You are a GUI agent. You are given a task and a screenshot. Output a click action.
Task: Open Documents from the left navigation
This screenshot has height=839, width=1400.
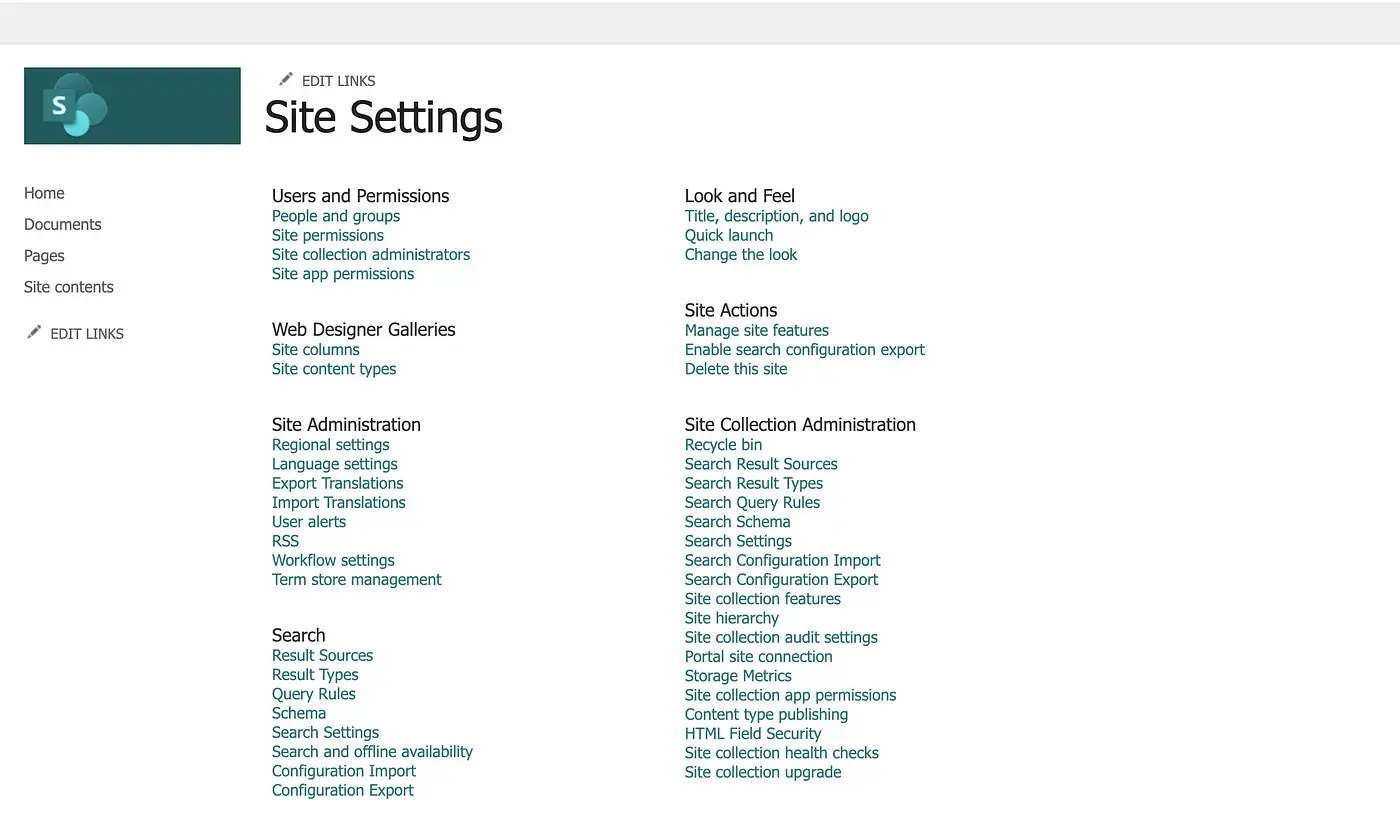pos(63,224)
